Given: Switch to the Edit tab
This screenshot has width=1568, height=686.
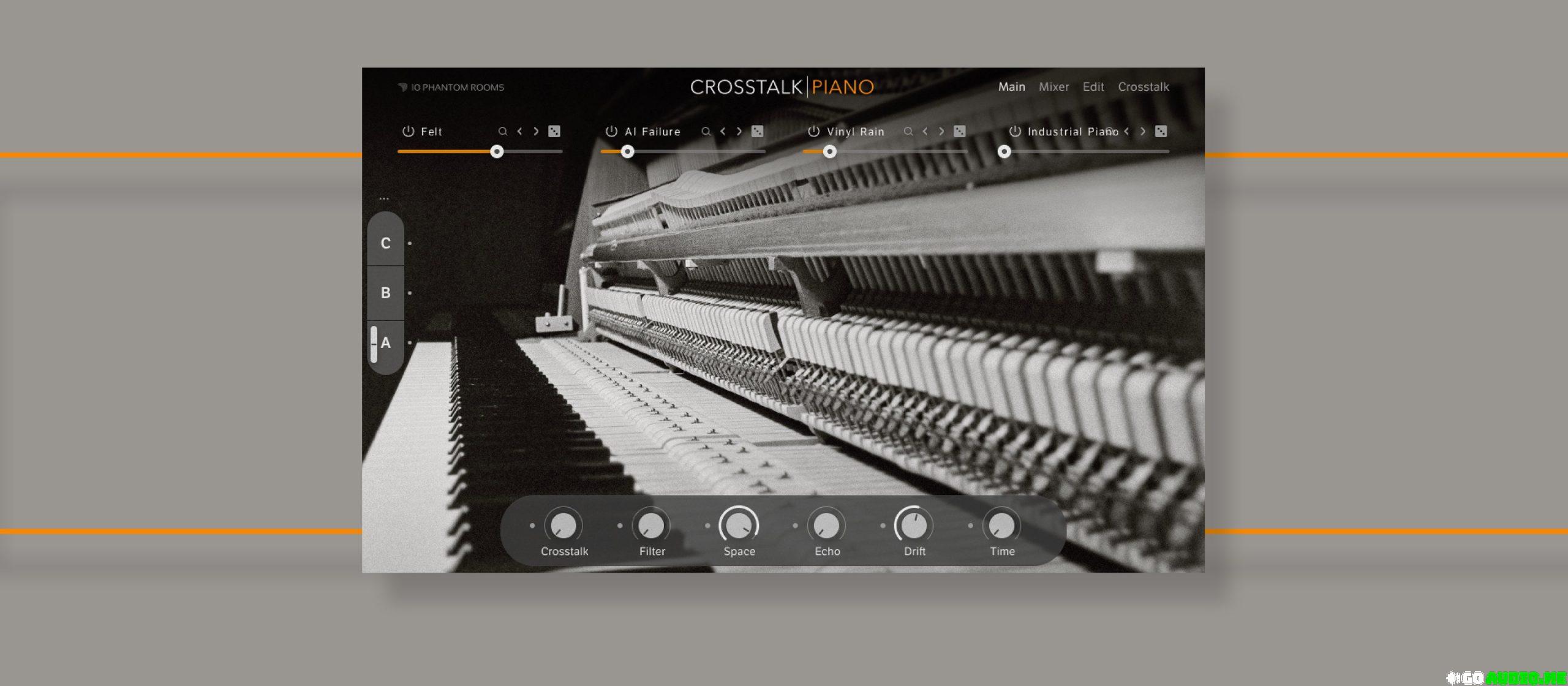Looking at the screenshot, I should [x=1093, y=87].
